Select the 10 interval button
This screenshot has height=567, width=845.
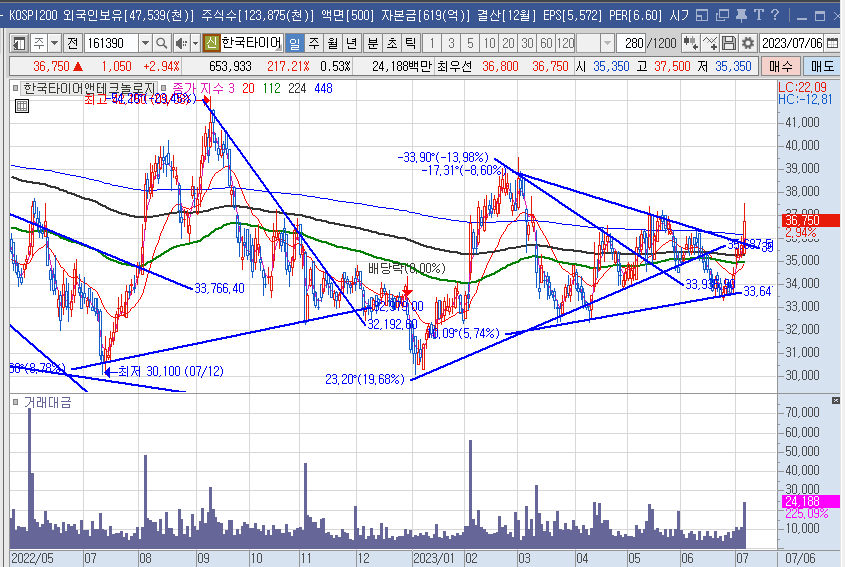click(489, 43)
